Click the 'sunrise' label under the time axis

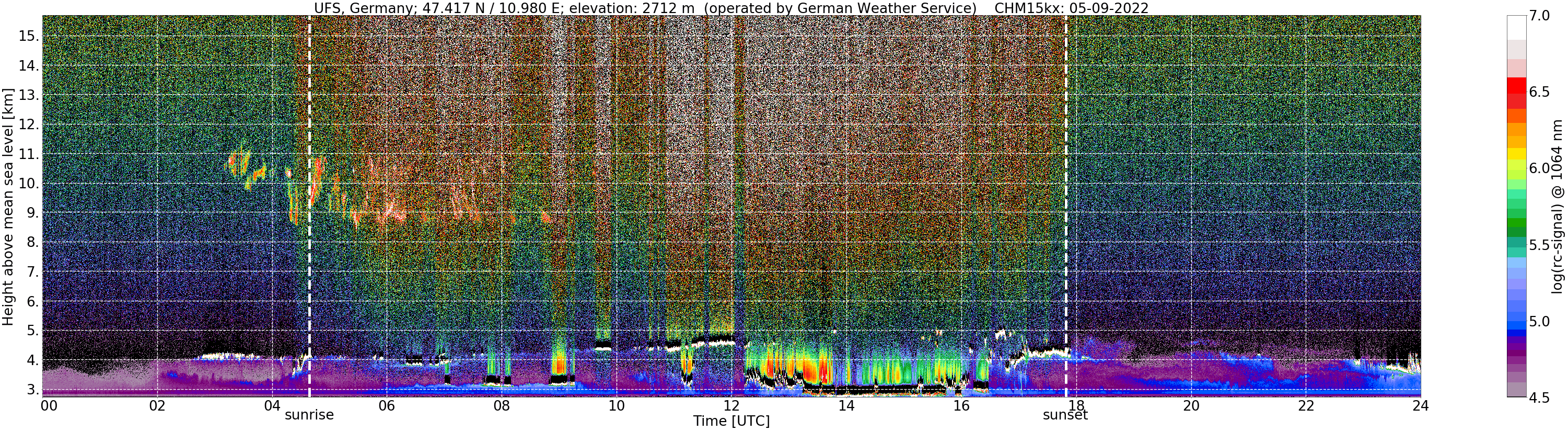[x=309, y=415]
